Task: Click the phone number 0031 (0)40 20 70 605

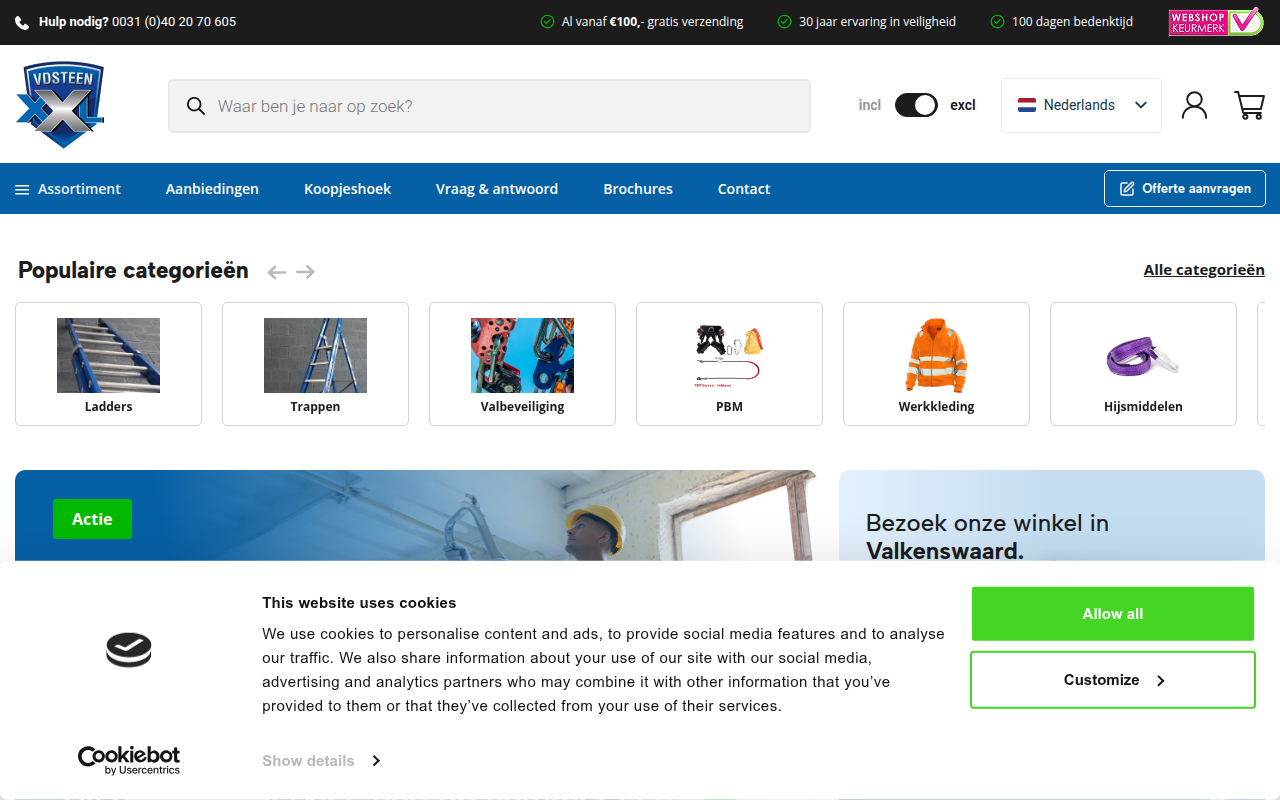Action: [174, 22]
